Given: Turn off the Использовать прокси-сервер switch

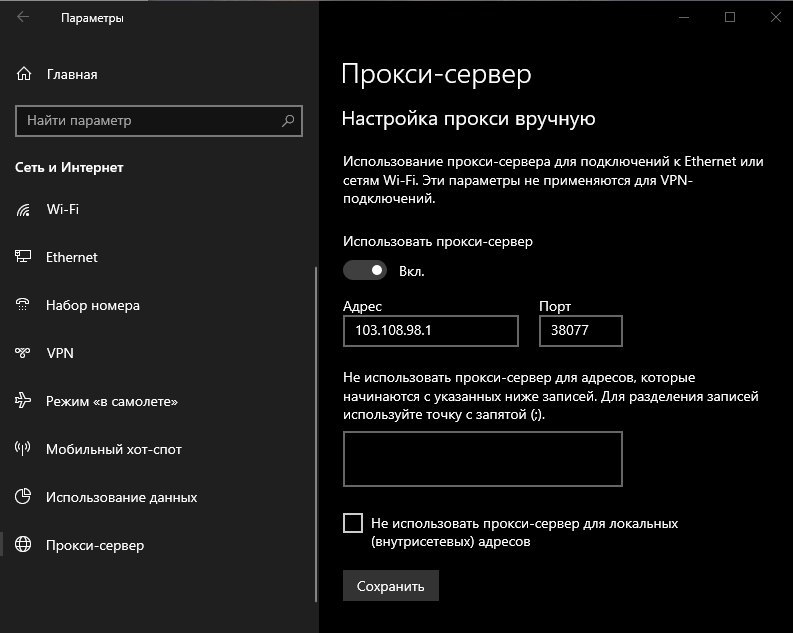Looking at the screenshot, I should pyautogui.click(x=365, y=270).
